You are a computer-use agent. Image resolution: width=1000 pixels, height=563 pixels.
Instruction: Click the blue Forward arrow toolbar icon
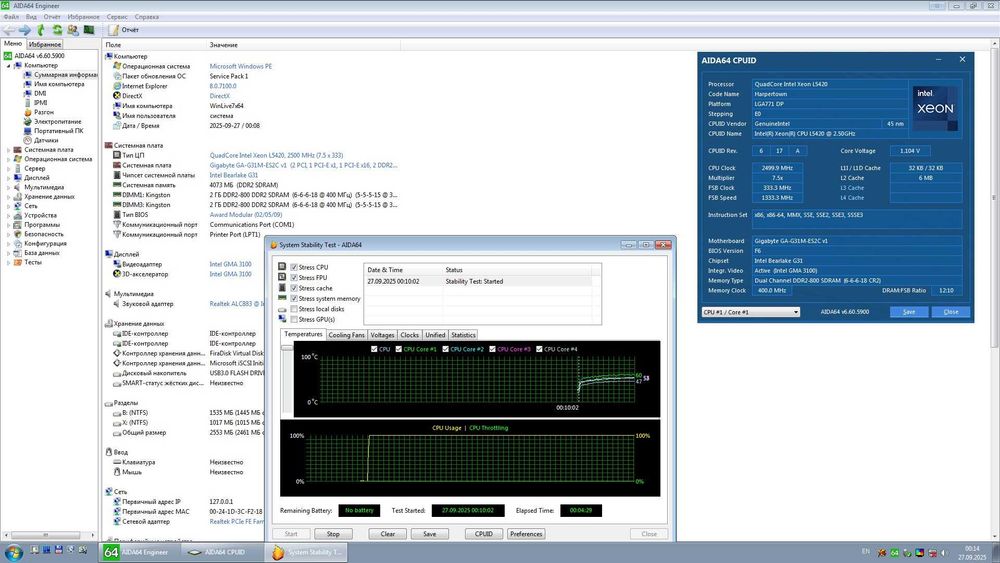pos(24,30)
